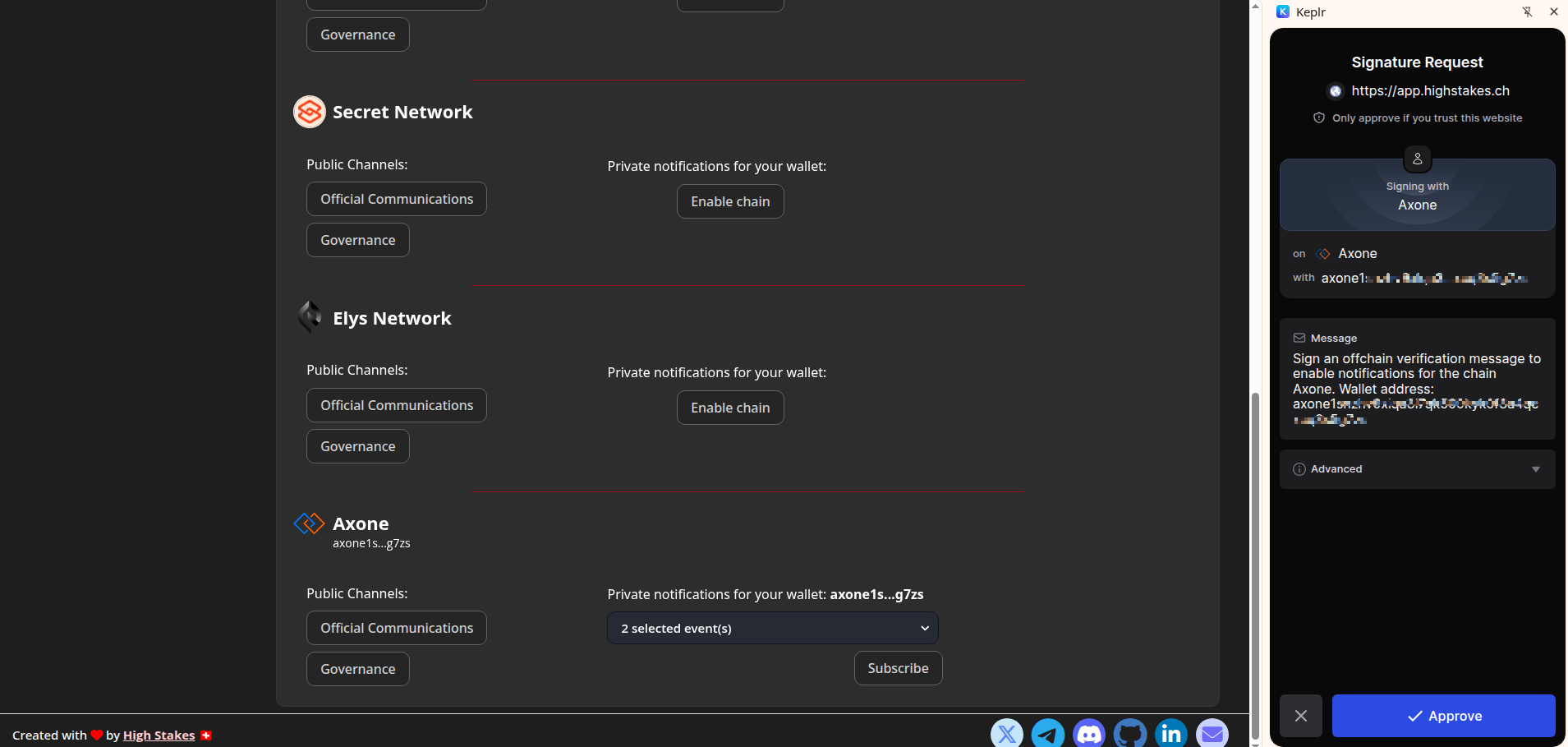Click the account avatar icon above Signing with
The height and width of the screenshot is (747, 1568).
pos(1417,159)
